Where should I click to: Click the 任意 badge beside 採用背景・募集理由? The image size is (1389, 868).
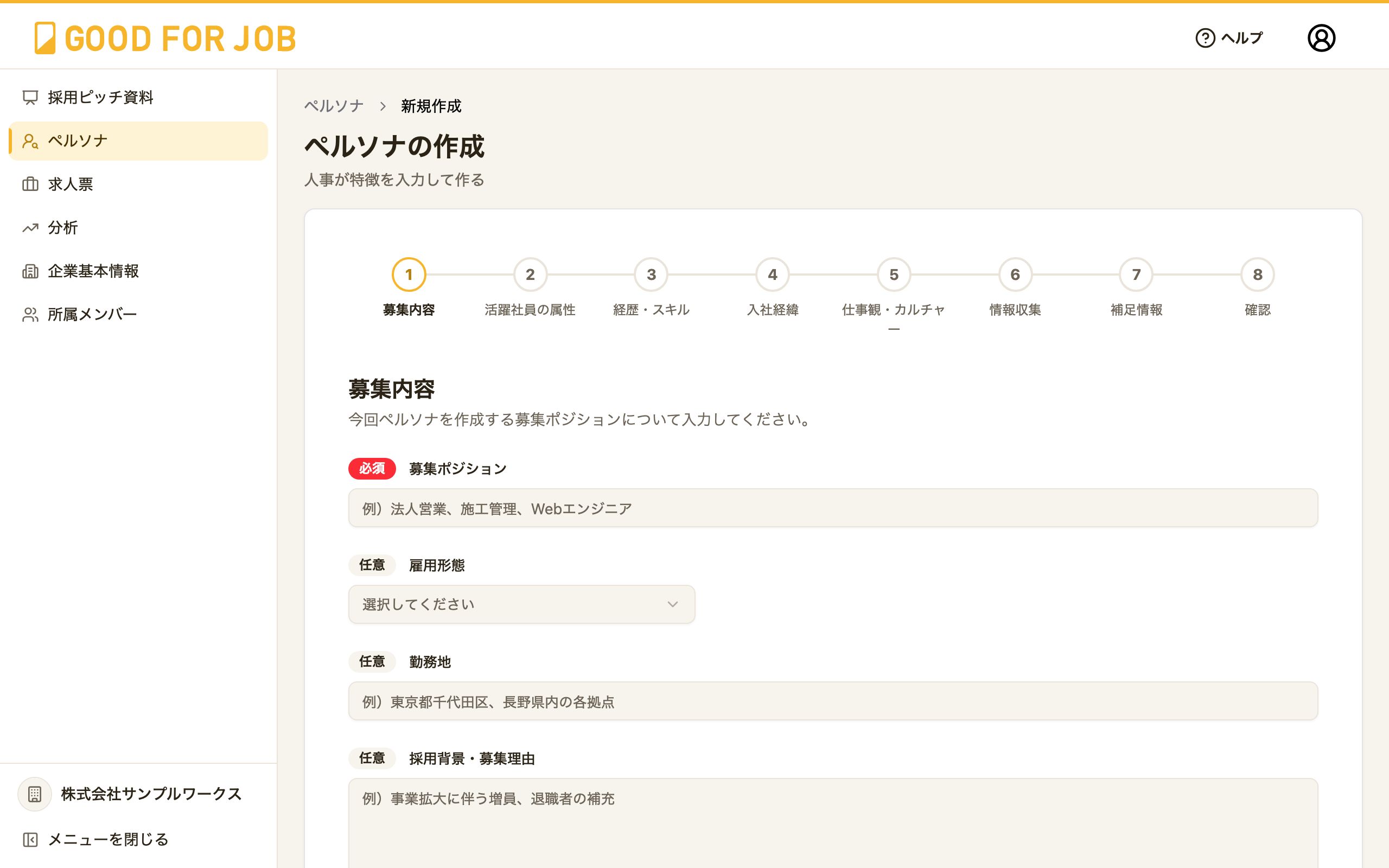372,758
